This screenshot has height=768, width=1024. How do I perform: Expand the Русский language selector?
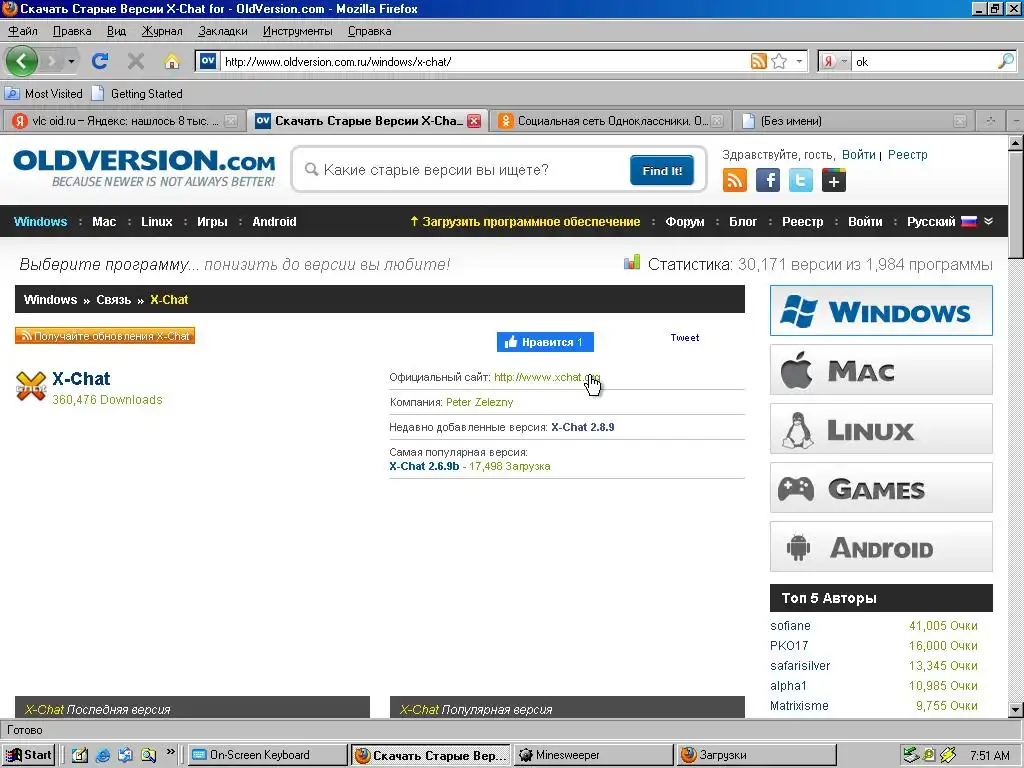click(950, 221)
